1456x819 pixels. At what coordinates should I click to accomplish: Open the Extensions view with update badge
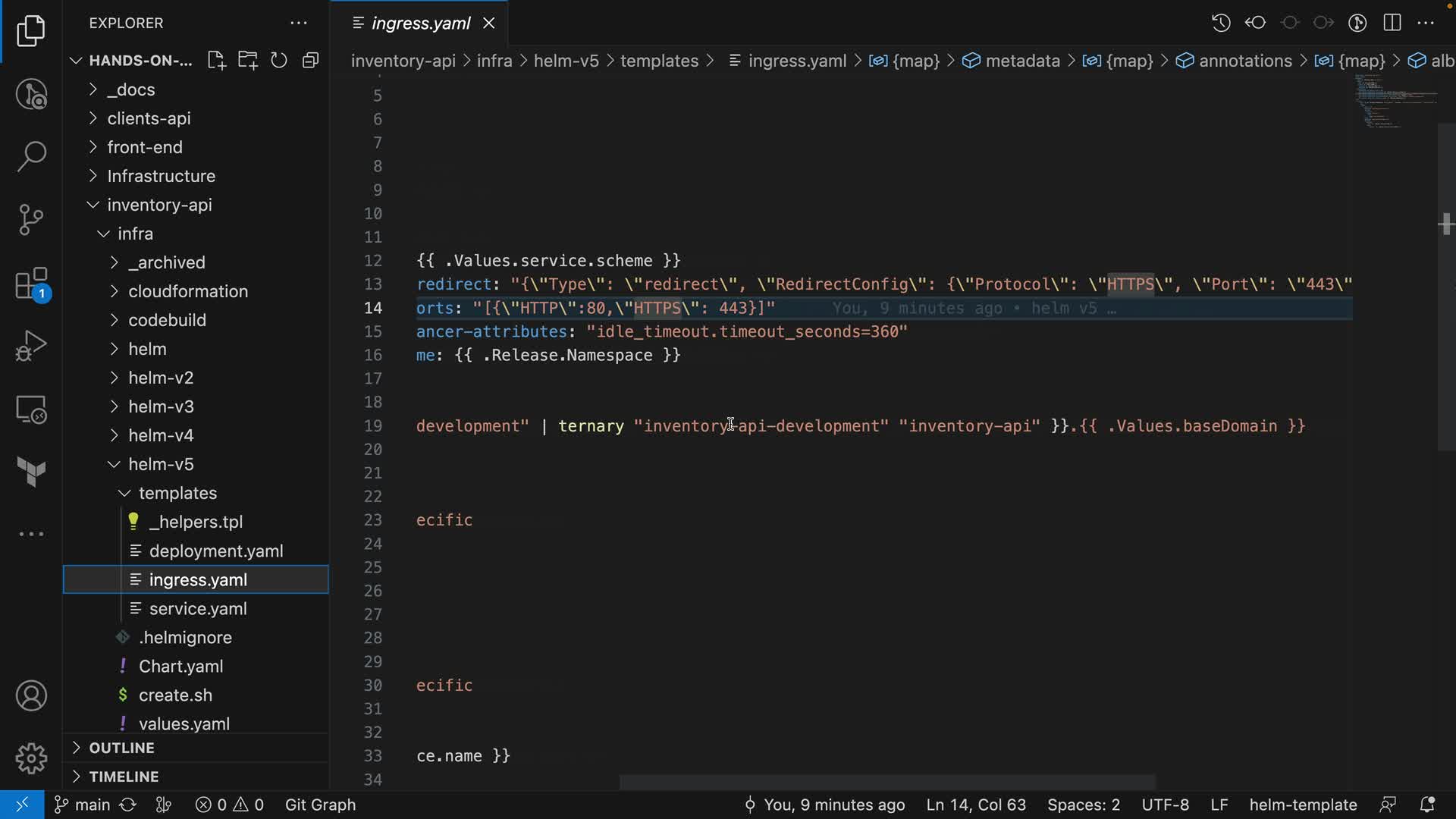tap(31, 285)
